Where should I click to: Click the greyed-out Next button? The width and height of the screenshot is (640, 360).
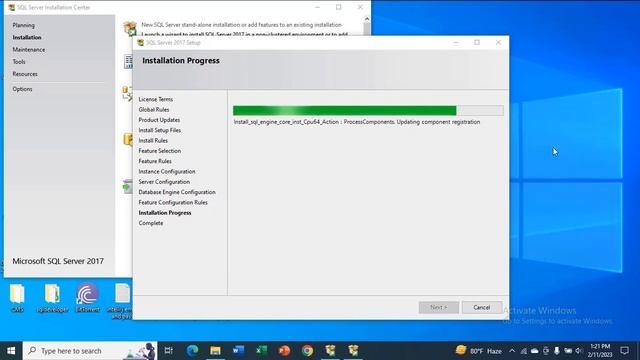coord(438,307)
